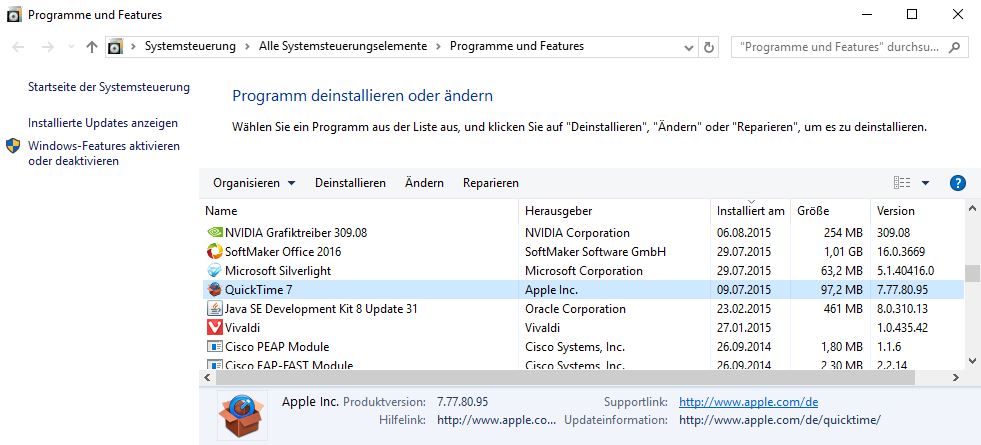Click the QuickTime 7 list icon
This screenshot has height=445, width=981.
(x=214, y=290)
